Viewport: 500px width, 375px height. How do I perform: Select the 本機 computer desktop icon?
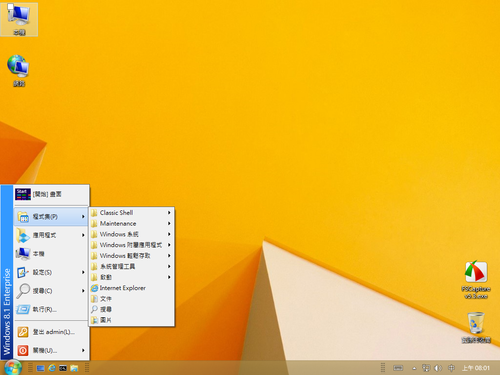[x=19, y=19]
